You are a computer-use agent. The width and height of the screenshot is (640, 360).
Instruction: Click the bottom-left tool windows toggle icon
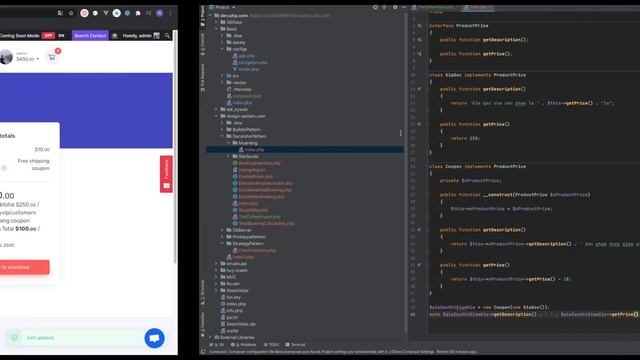click(203, 351)
